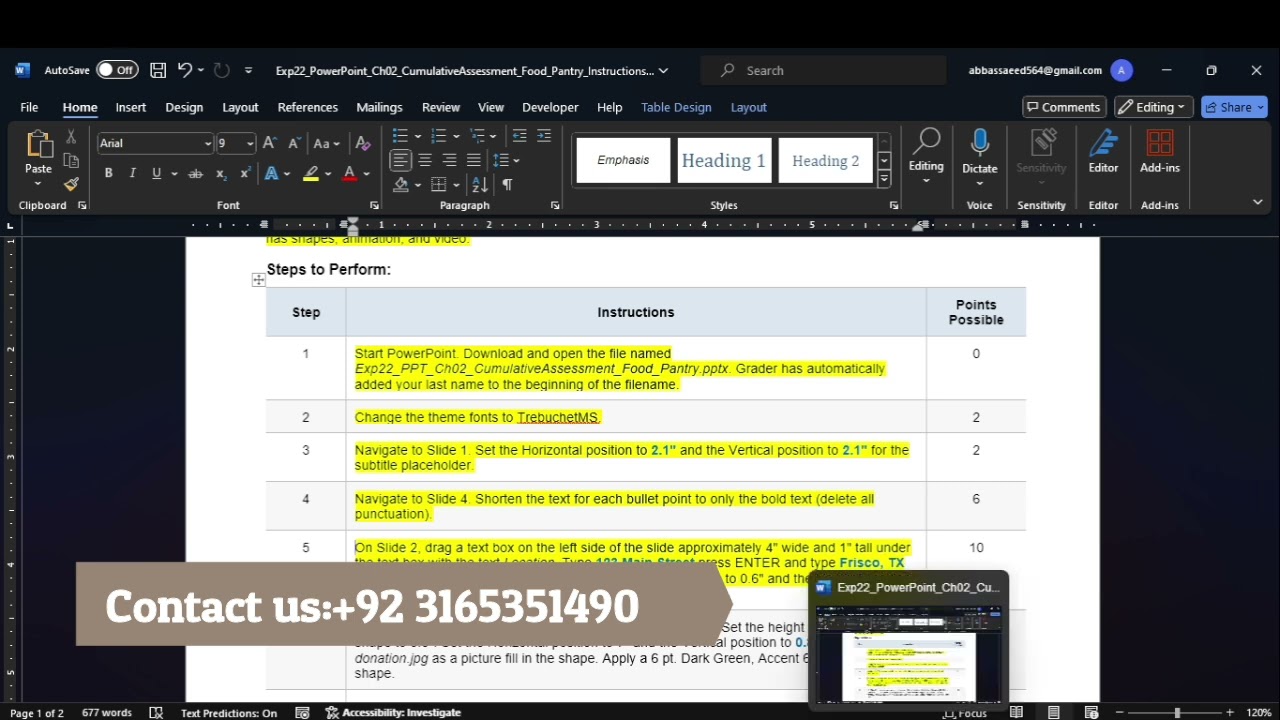Click the Dictate microphone icon
This screenshot has width=1280, height=720.
tap(980, 143)
